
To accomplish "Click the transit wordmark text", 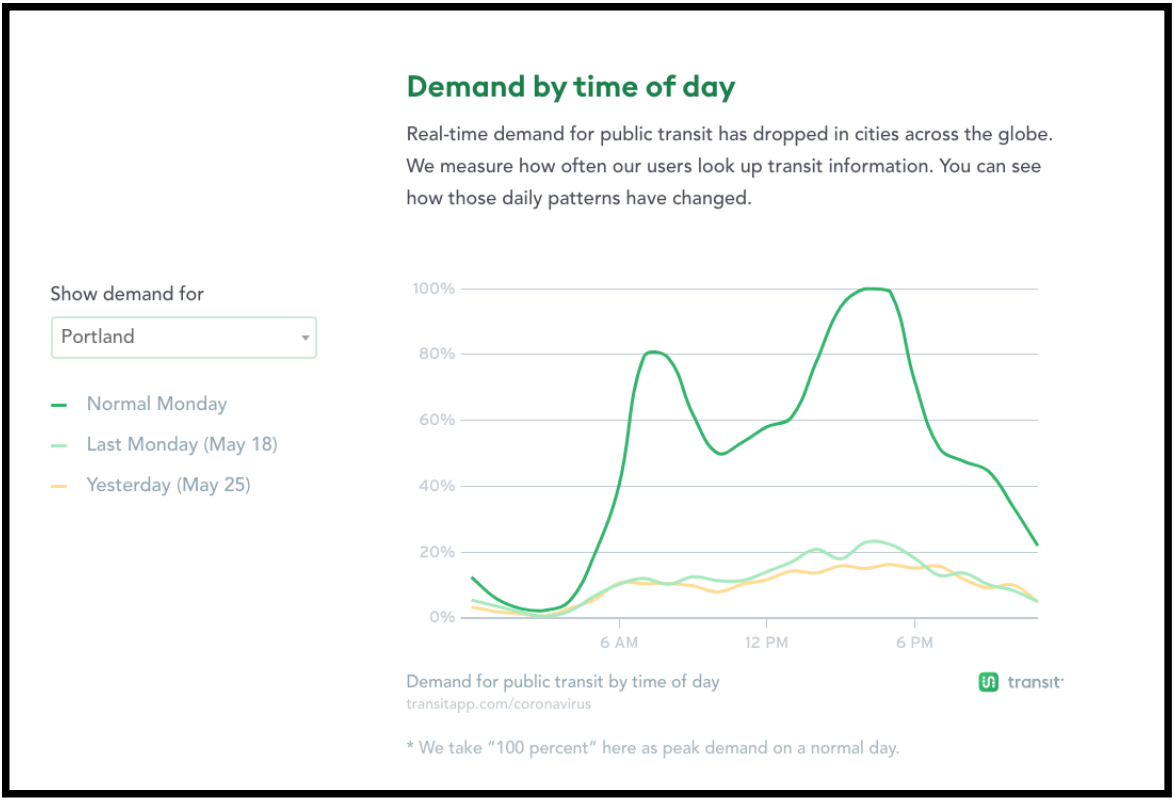I will pyautogui.click(x=1035, y=681).
